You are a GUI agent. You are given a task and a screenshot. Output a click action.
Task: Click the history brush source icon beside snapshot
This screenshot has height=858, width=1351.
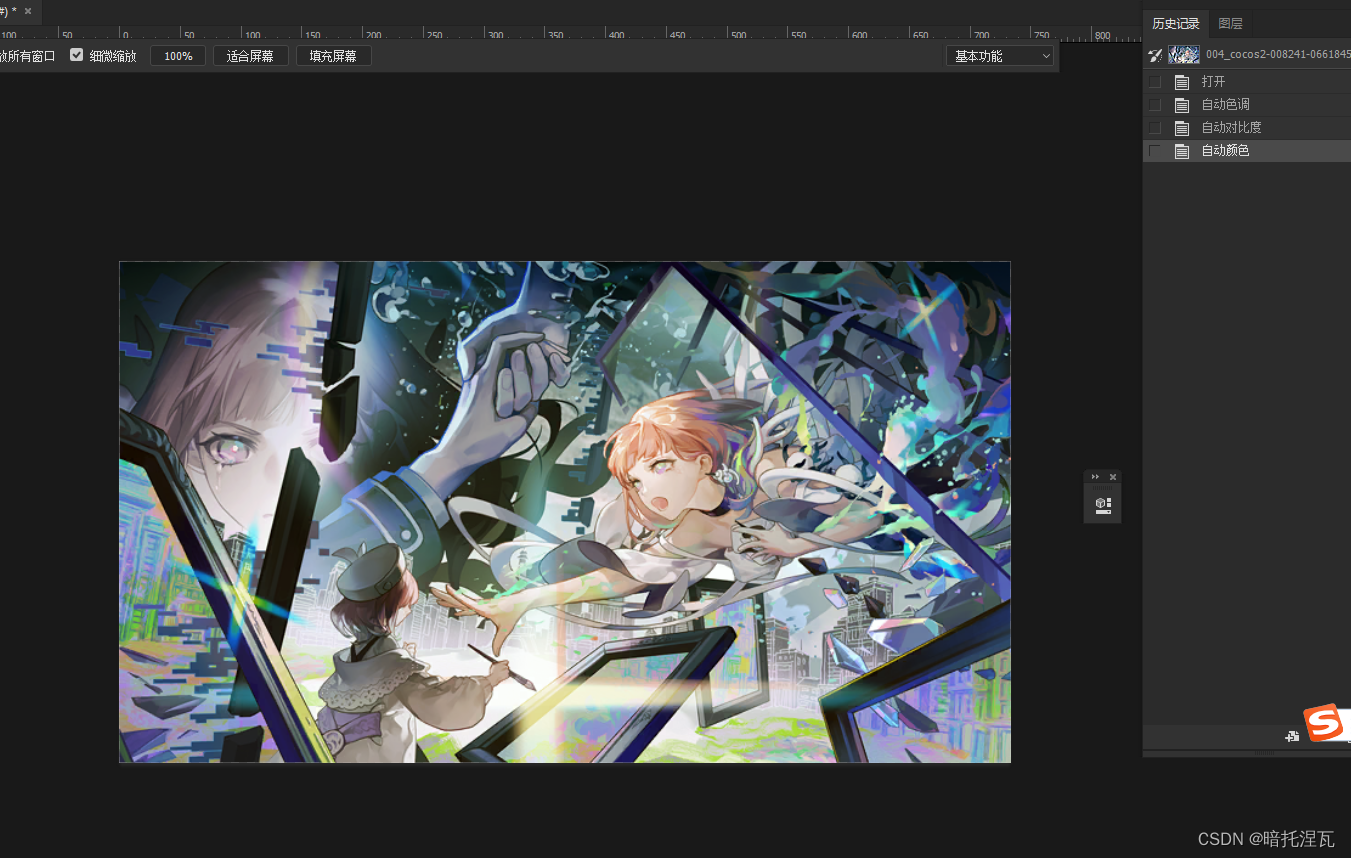click(1155, 55)
